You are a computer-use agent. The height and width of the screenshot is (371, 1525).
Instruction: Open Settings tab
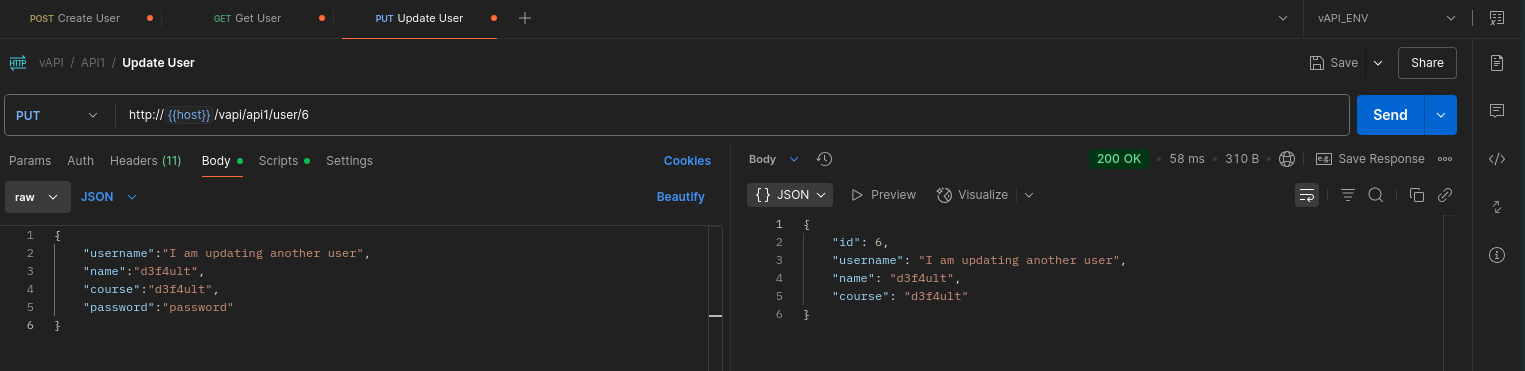pos(349,161)
